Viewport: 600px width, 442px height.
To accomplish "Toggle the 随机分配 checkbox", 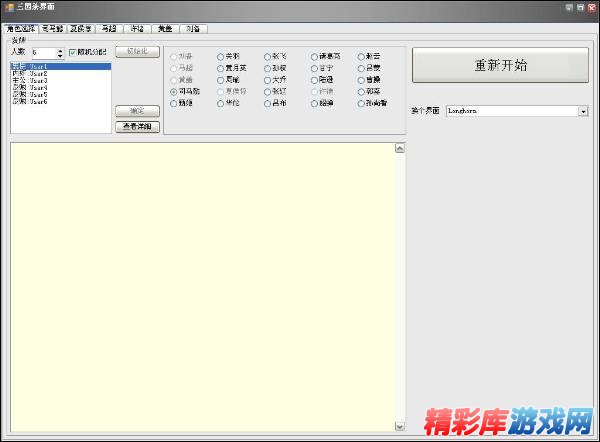I will coord(72,52).
